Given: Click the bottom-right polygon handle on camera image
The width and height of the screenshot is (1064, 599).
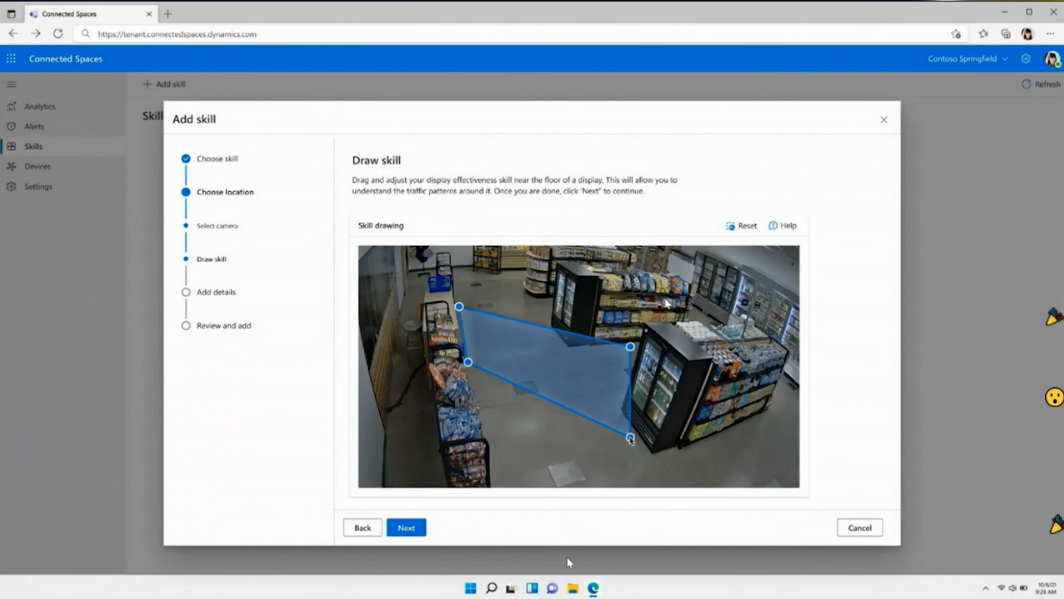Looking at the screenshot, I should tap(630, 438).
